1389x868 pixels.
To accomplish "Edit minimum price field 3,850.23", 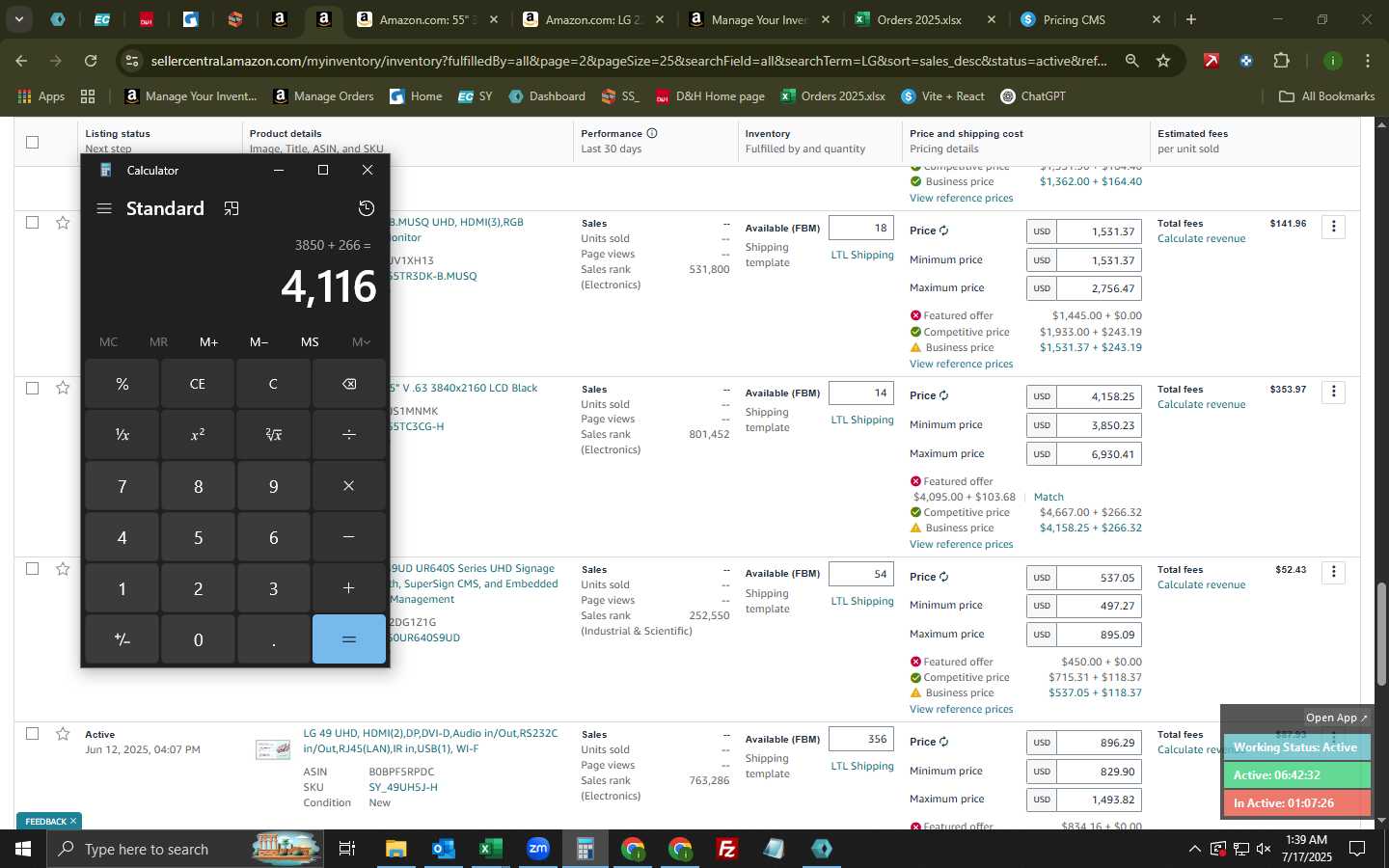I will [x=1099, y=424].
